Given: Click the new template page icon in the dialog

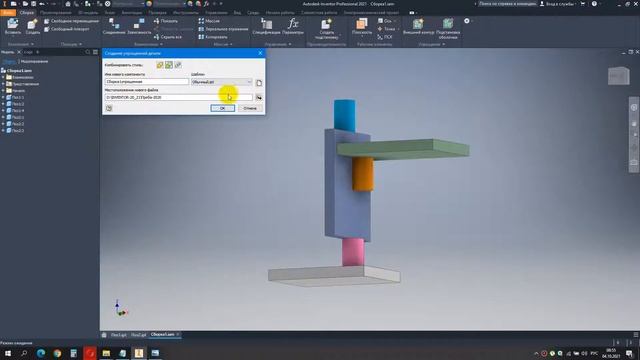Looking at the screenshot, I should click(259, 83).
